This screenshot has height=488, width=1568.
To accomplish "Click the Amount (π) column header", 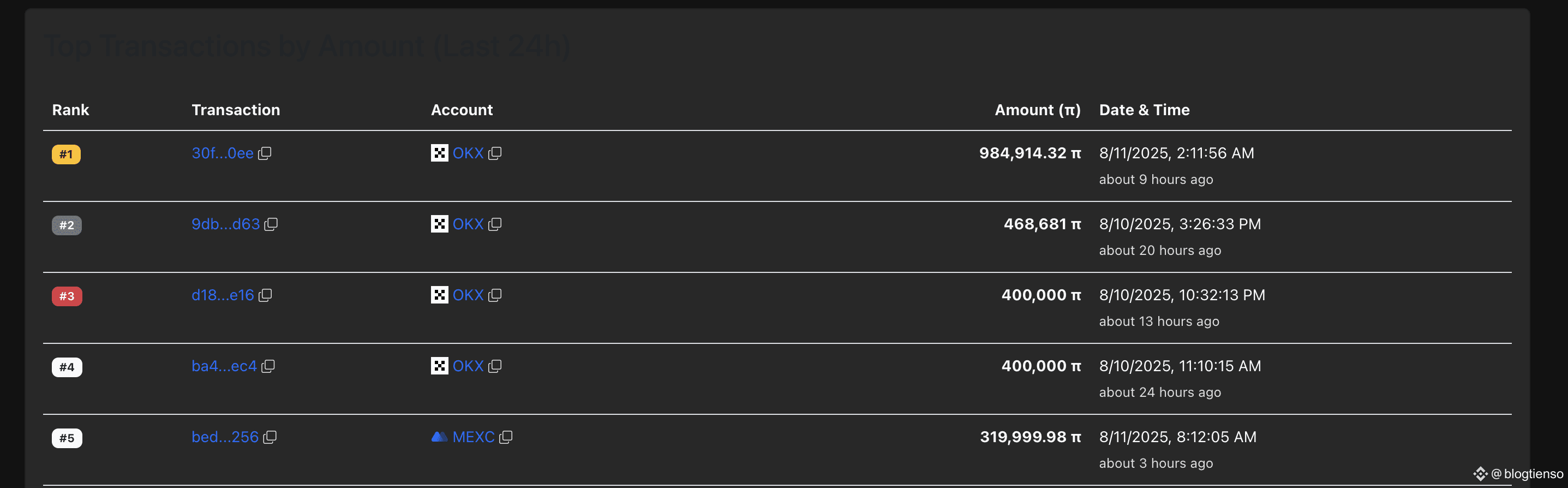I will point(1037,110).
